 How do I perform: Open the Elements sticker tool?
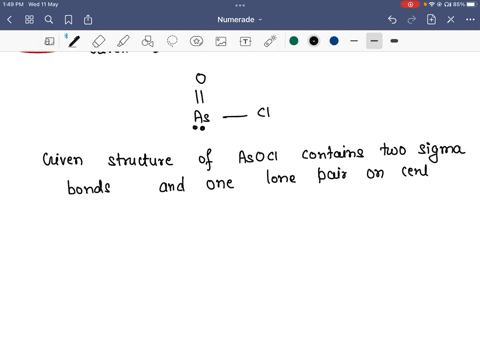[x=196, y=41]
